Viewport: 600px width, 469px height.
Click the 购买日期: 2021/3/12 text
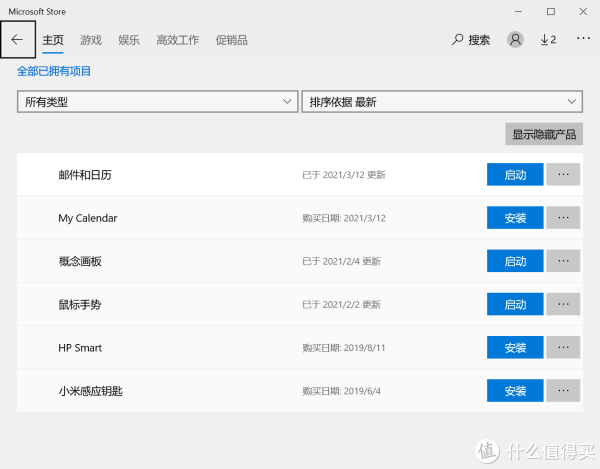tap(344, 218)
